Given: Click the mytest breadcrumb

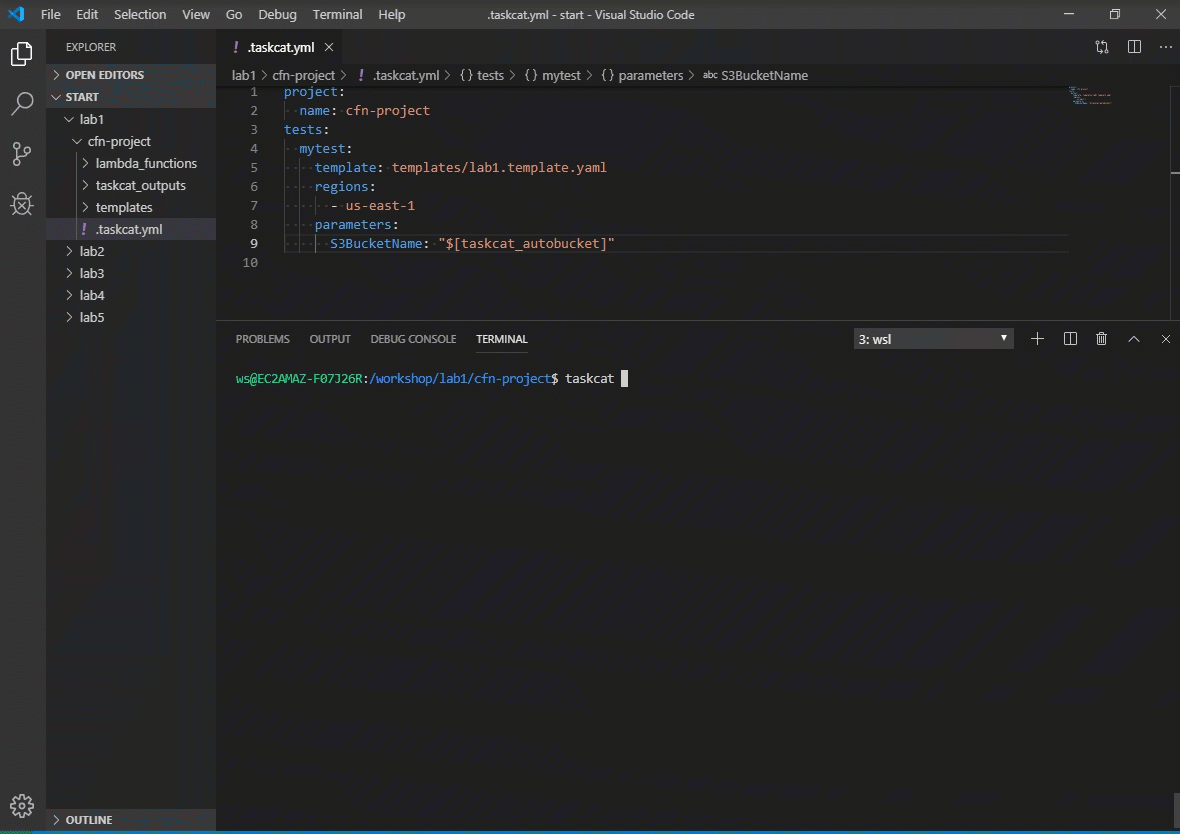Looking at the screenshot, I should point(552,75).
